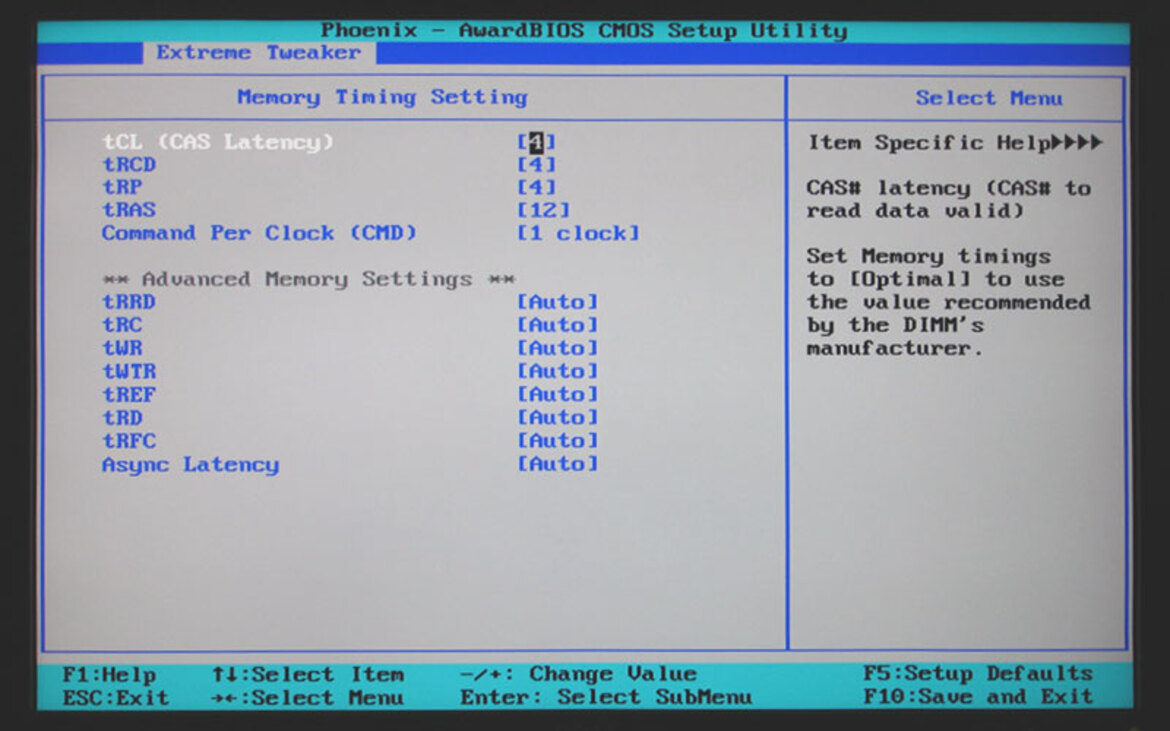
Task: Click the Enter: Select SubMenu hint
Action: pos(605,697)
